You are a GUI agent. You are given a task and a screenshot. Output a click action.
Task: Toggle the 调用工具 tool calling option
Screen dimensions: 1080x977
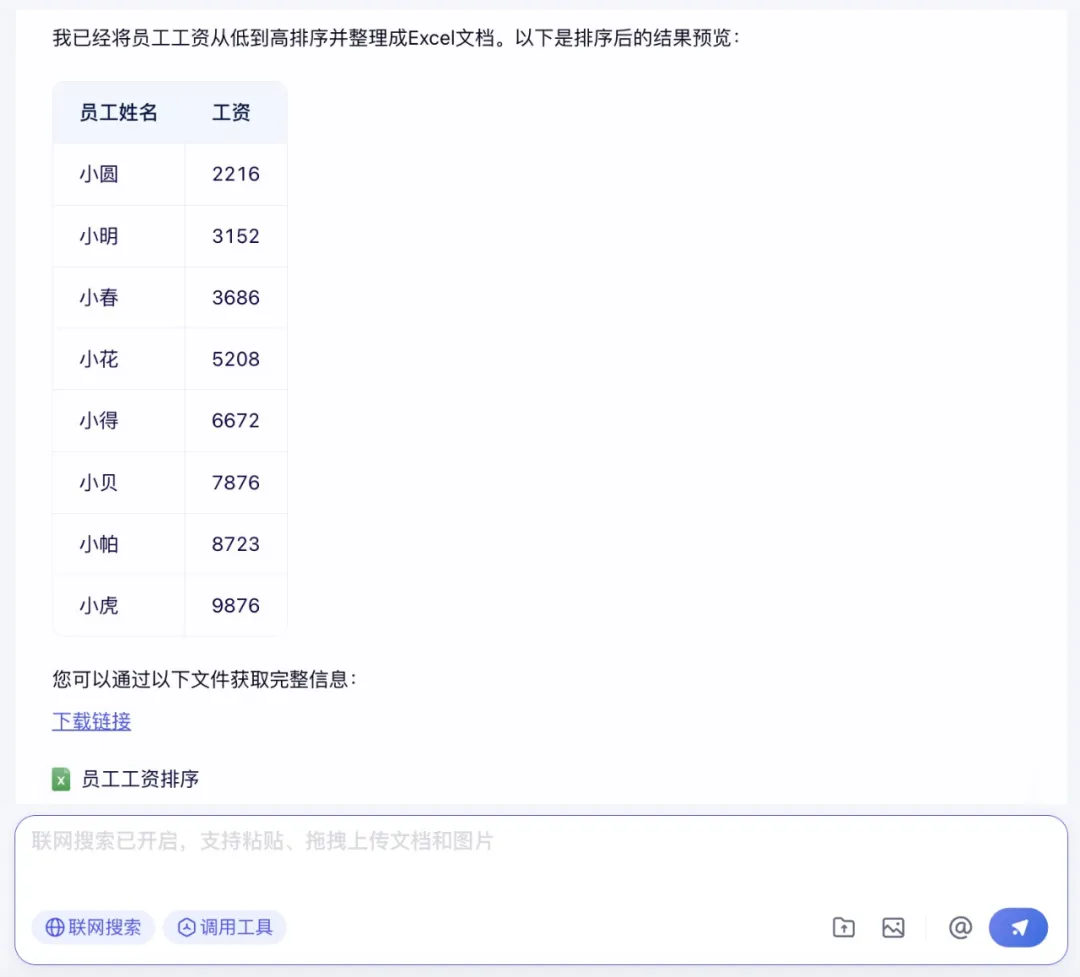click(x=225, y=927)
